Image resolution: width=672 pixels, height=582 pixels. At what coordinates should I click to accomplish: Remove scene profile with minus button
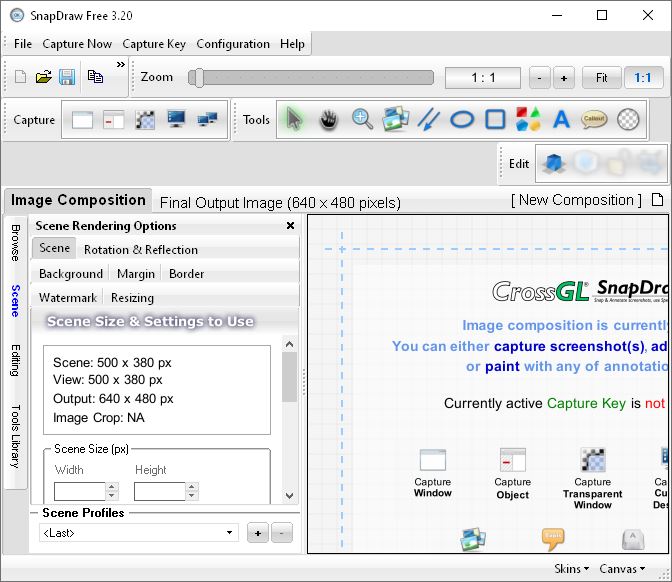[282, 533]
